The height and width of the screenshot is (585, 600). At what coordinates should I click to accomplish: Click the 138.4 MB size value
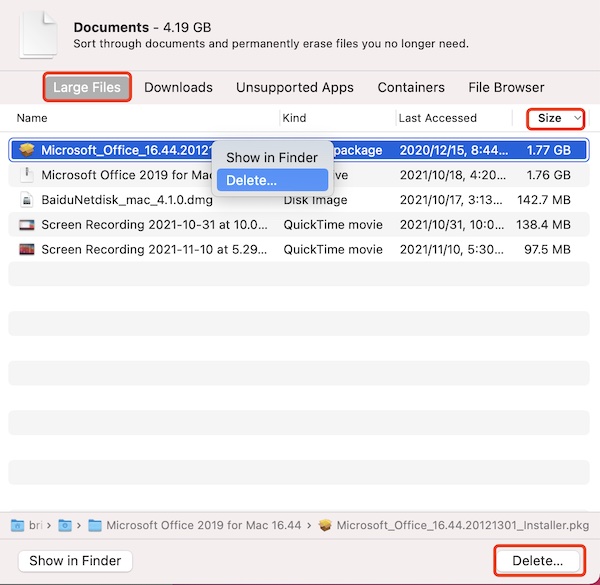point(543,225)
